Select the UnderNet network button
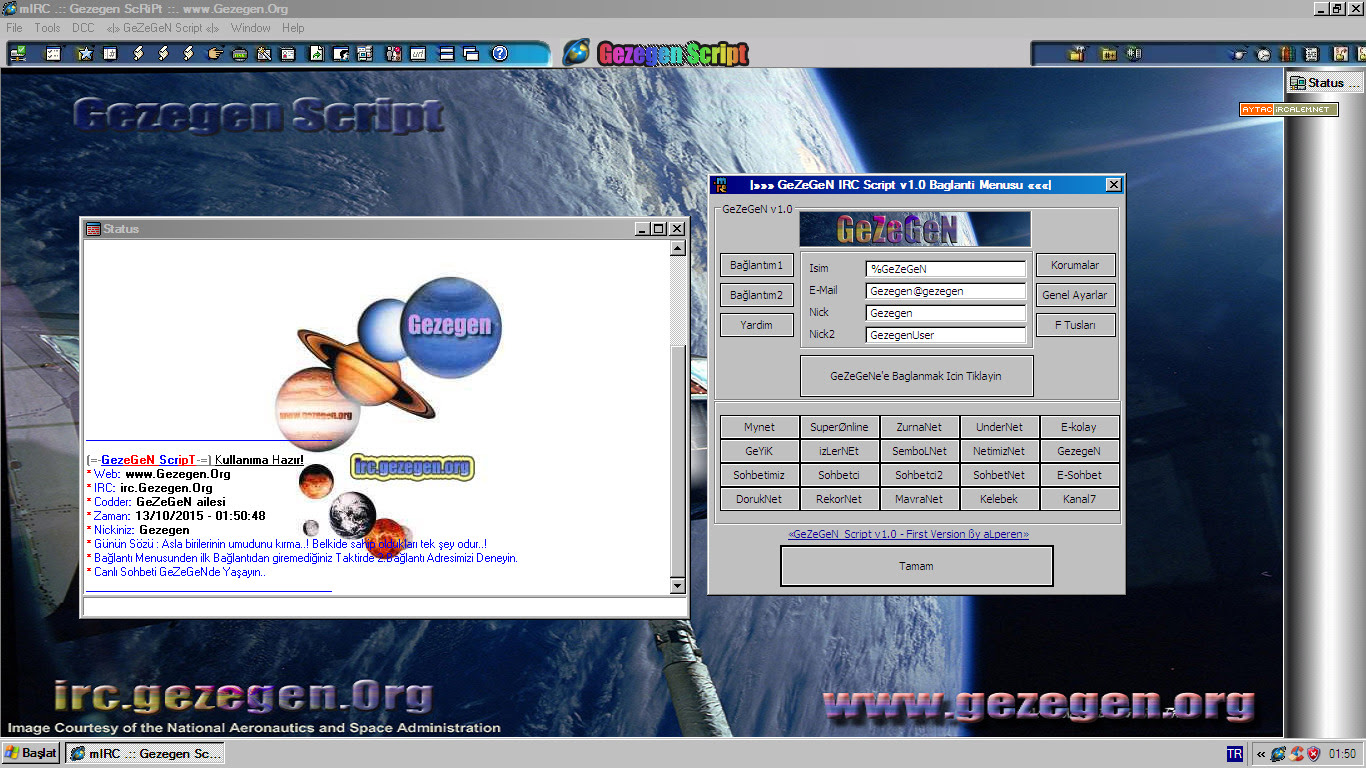1366x768 pixels. [1000, 427]
